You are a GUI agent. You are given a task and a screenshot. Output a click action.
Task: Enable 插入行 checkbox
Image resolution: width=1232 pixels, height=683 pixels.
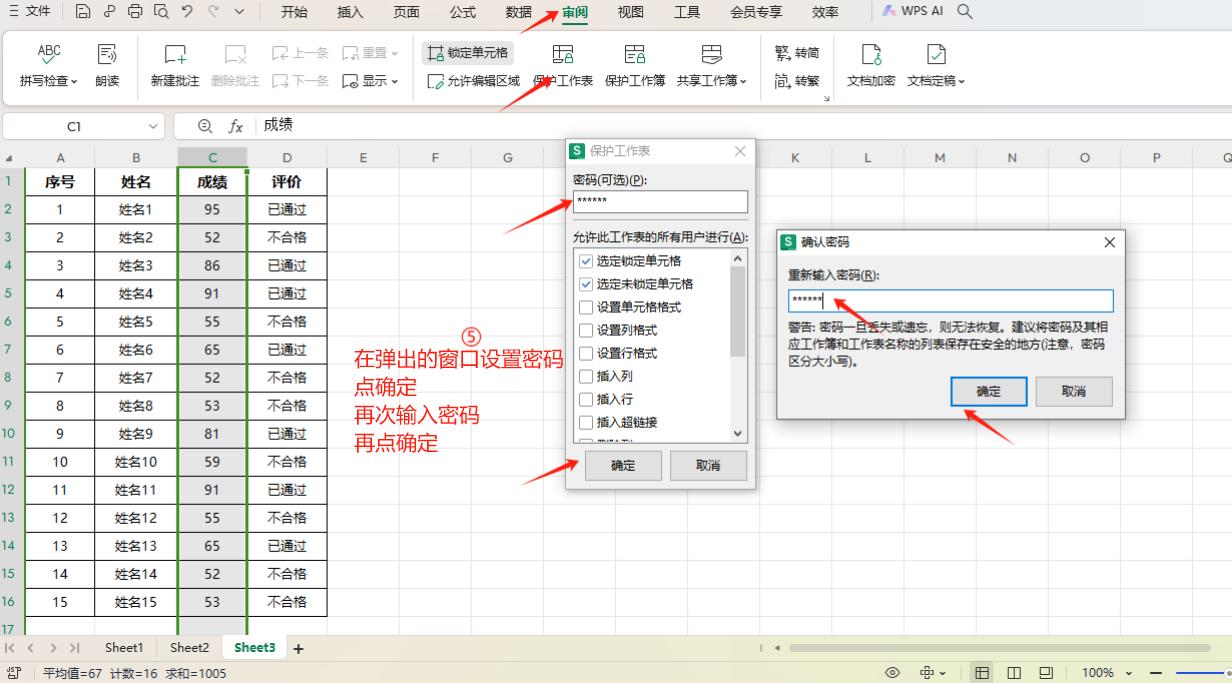click(x=586, y=399)
